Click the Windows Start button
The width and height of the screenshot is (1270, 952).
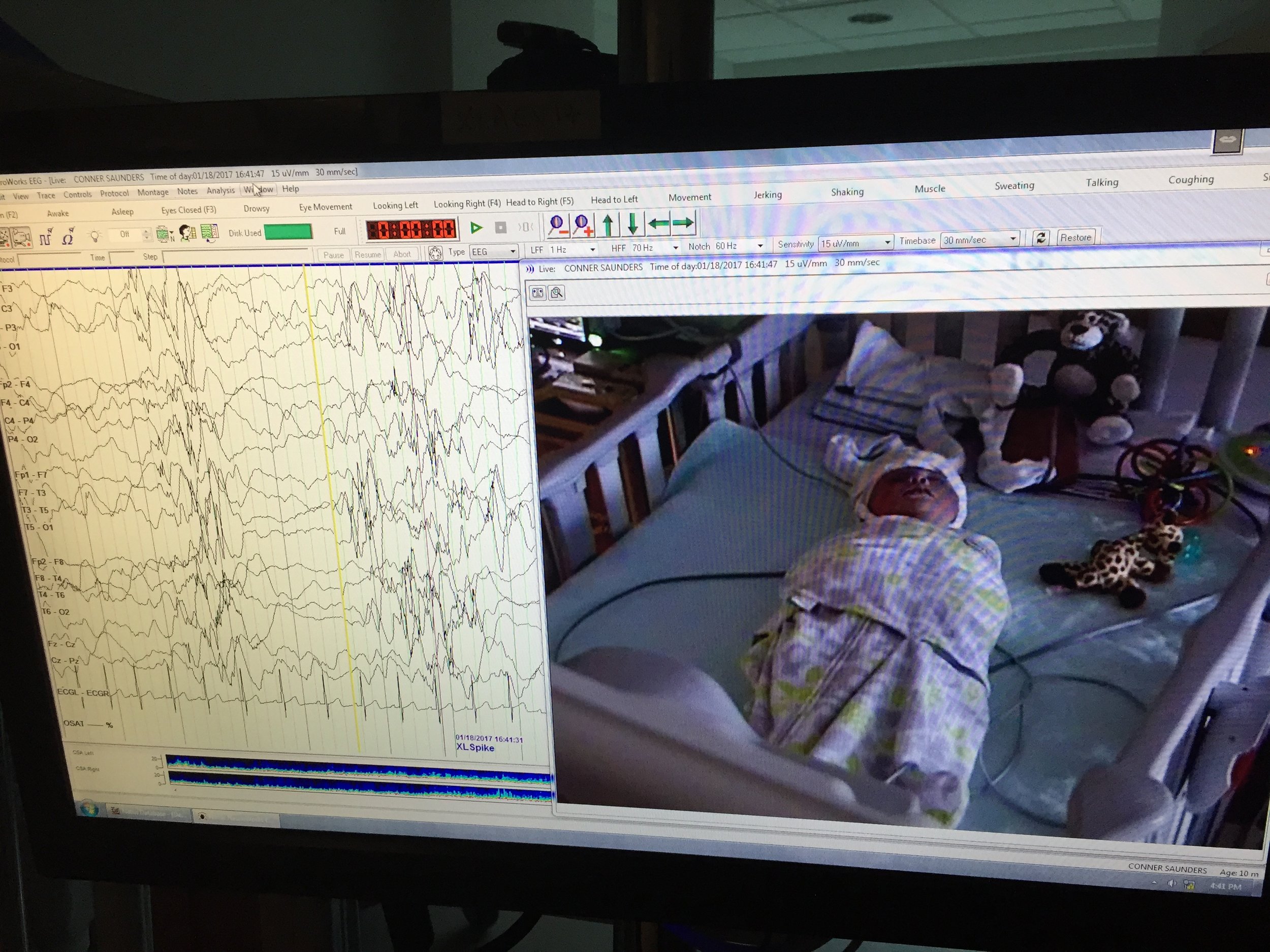pyautogui.click(x=88, y=810)
